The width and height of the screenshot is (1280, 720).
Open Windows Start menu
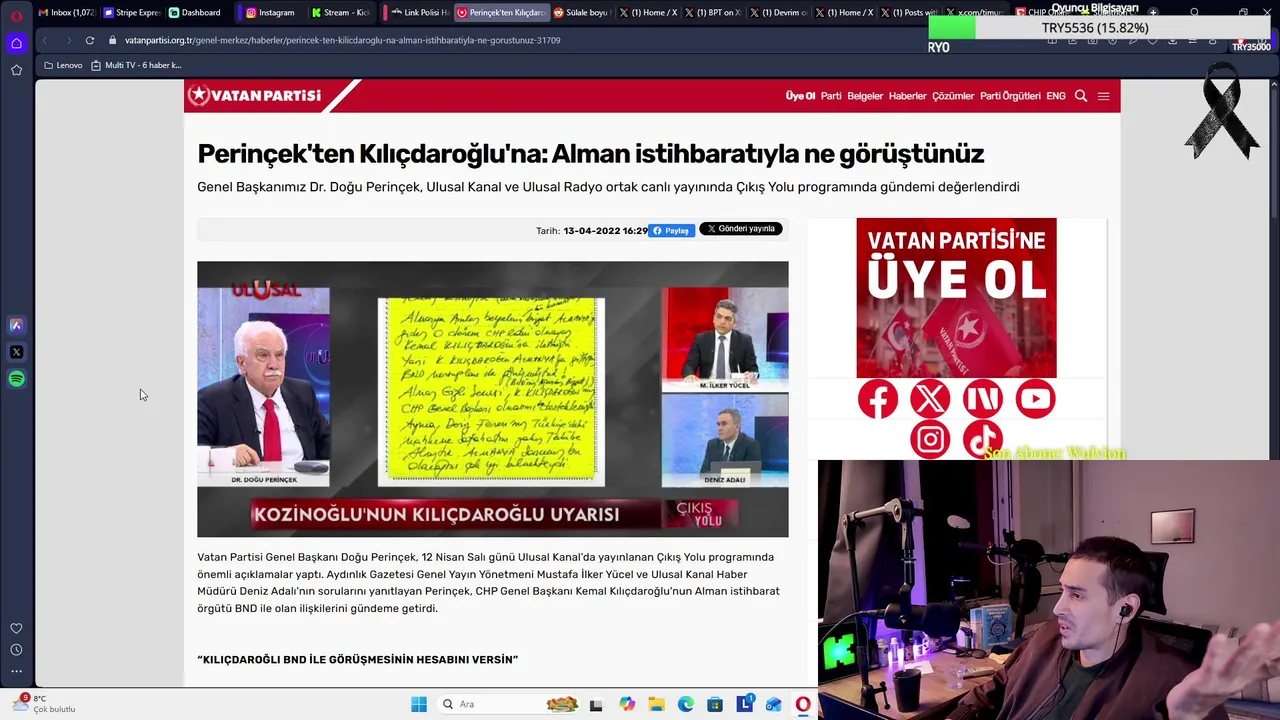(x=419, y=704)
